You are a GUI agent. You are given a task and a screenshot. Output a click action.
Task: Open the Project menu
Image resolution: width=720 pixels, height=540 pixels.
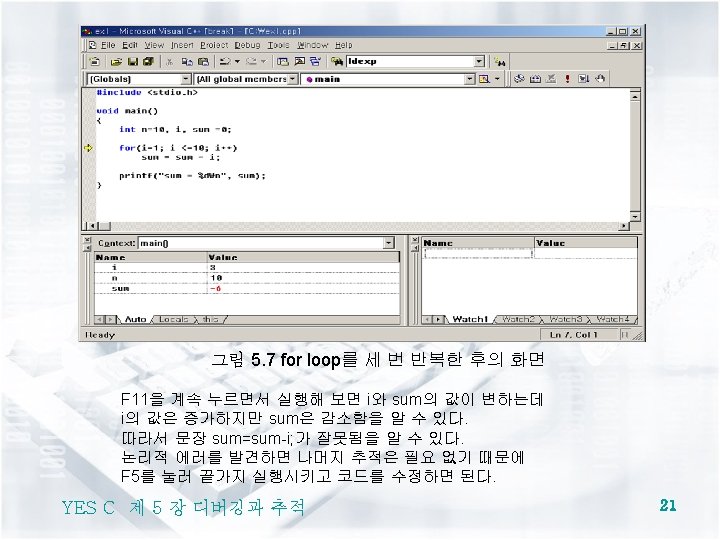(x=214, y=45)
